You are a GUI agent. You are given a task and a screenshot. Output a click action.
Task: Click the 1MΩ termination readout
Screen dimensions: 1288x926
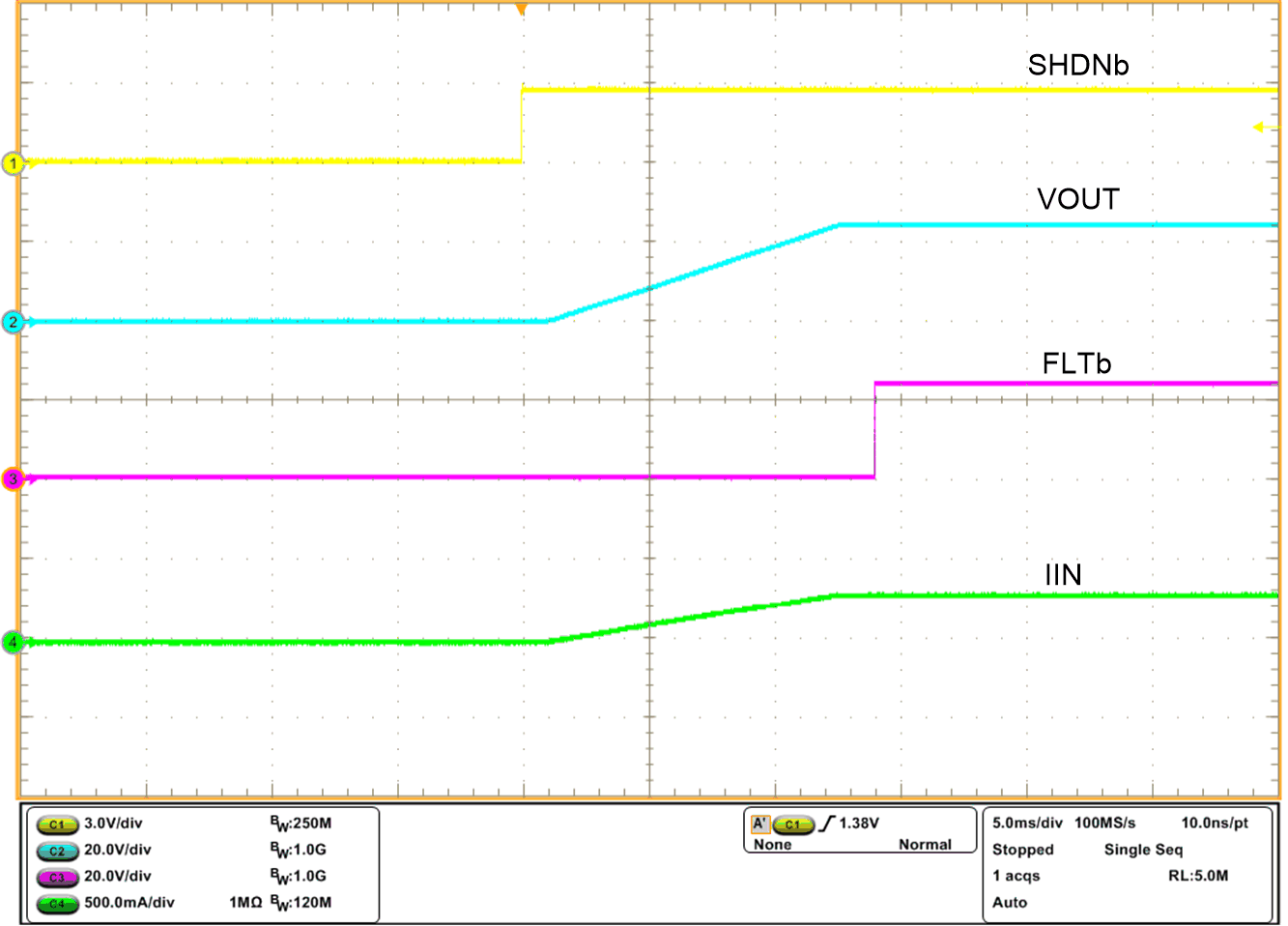point(245,902)
